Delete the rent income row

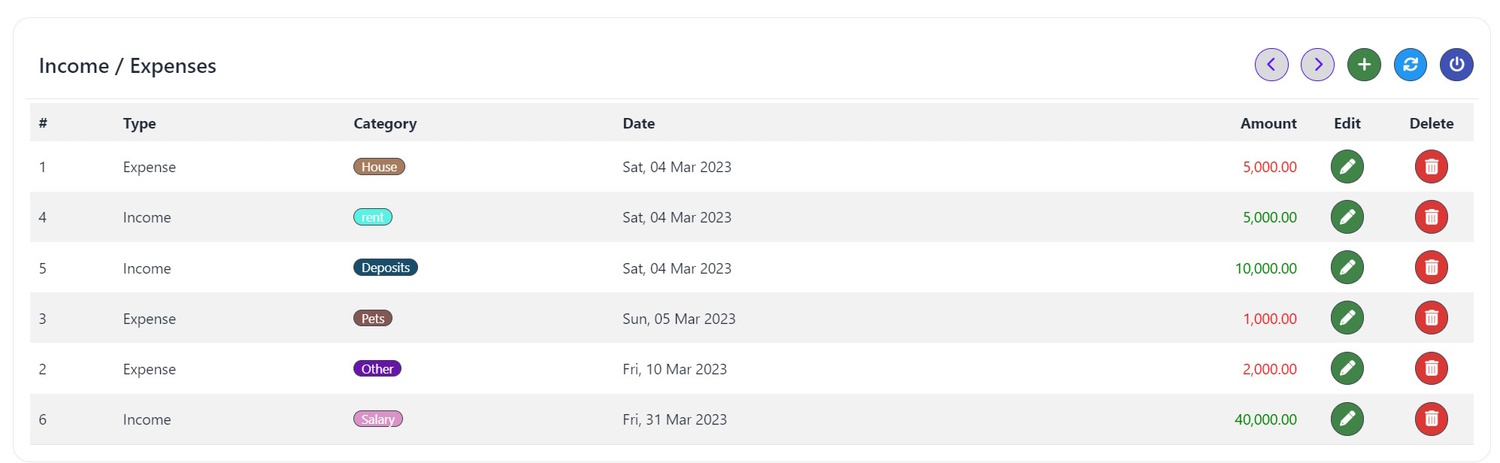1431,217
